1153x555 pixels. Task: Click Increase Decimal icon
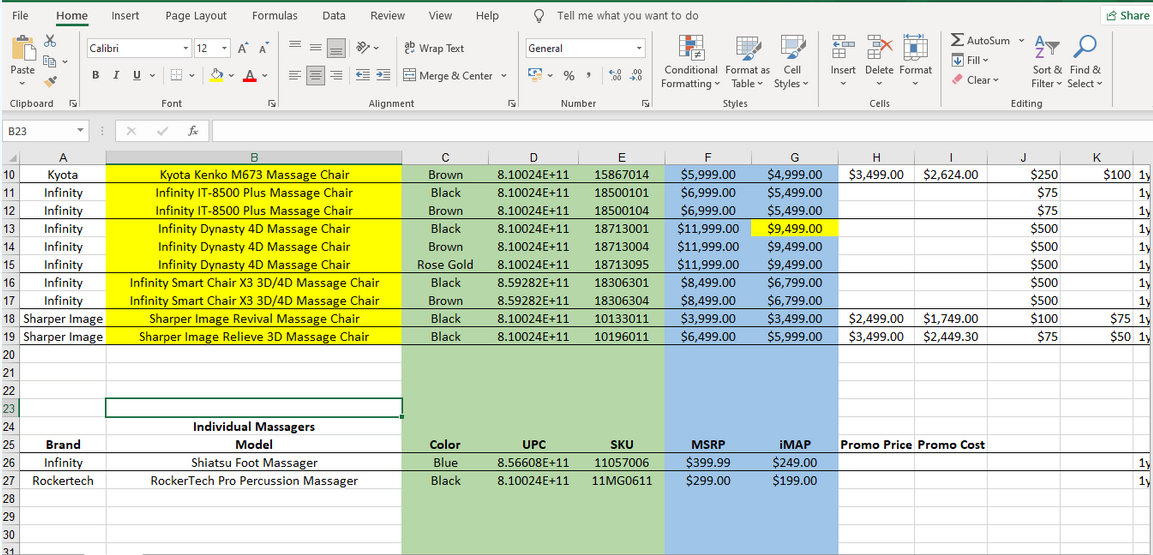point(616,75)
